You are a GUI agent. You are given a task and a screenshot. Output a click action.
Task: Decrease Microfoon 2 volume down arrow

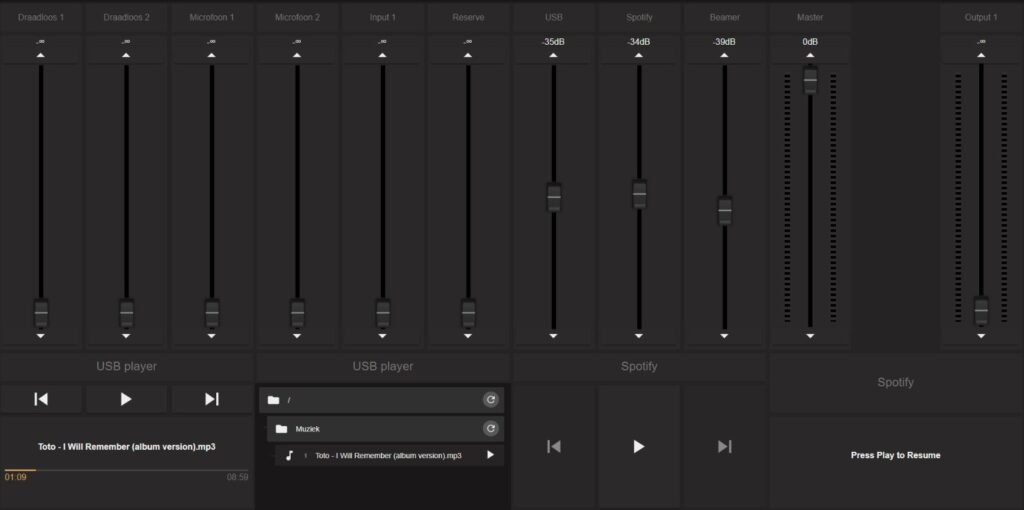click(x=297, y=336)
